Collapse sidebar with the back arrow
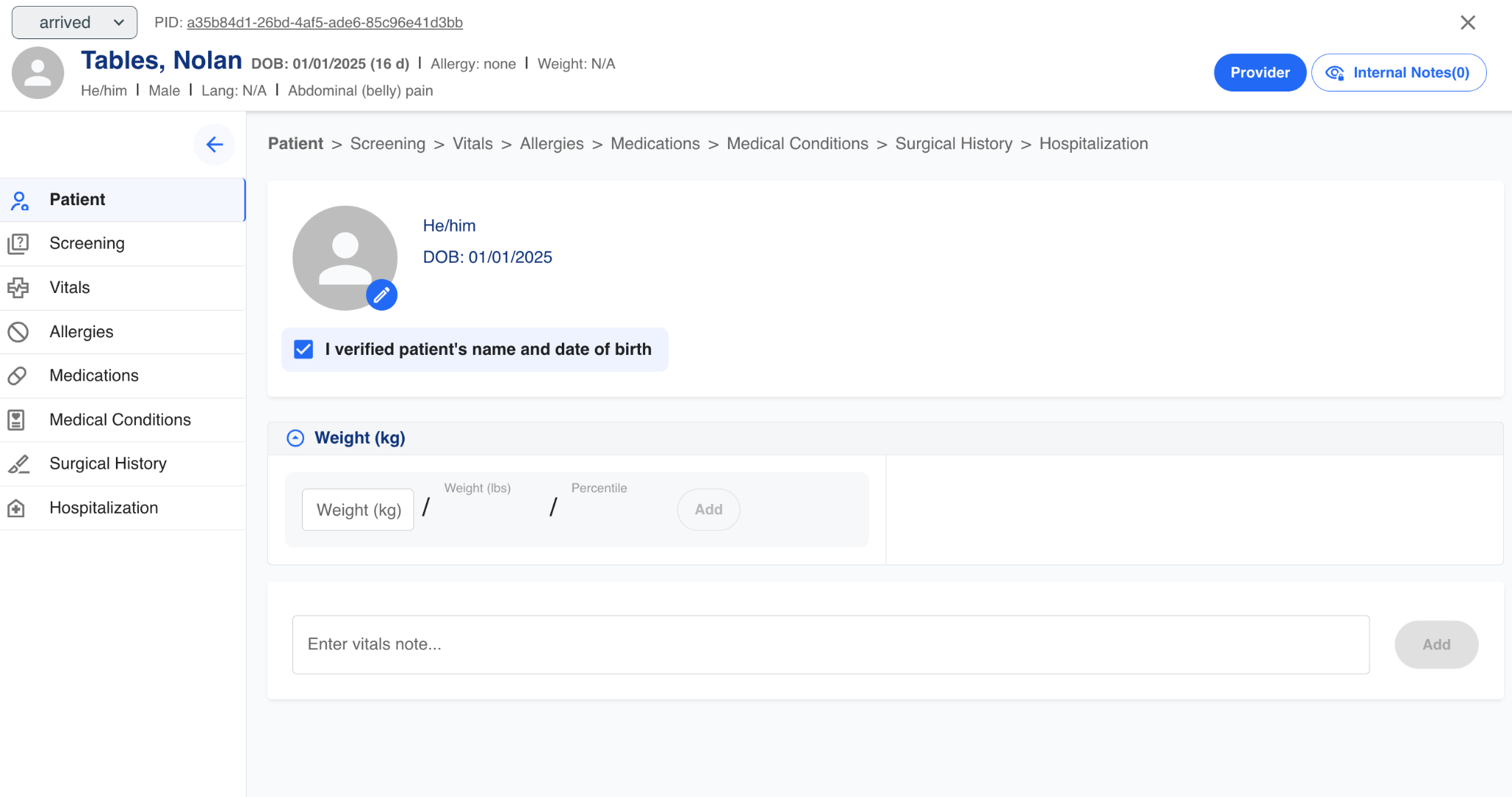This screenshot has width=1512, height=797. pyautogui.click(x=214, y=144)
